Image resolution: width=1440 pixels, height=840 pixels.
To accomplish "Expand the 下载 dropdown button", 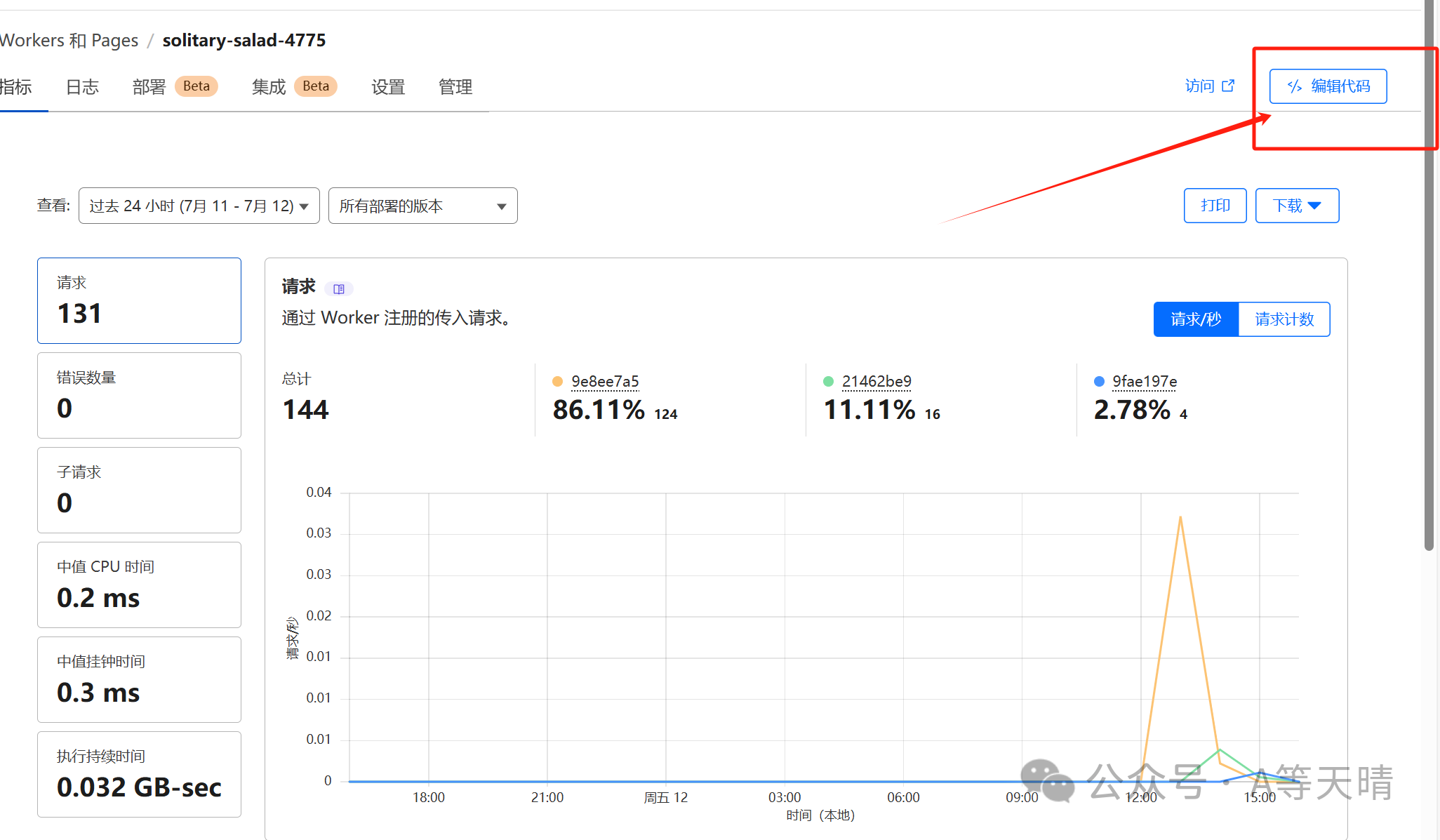I will (1297, 206).
